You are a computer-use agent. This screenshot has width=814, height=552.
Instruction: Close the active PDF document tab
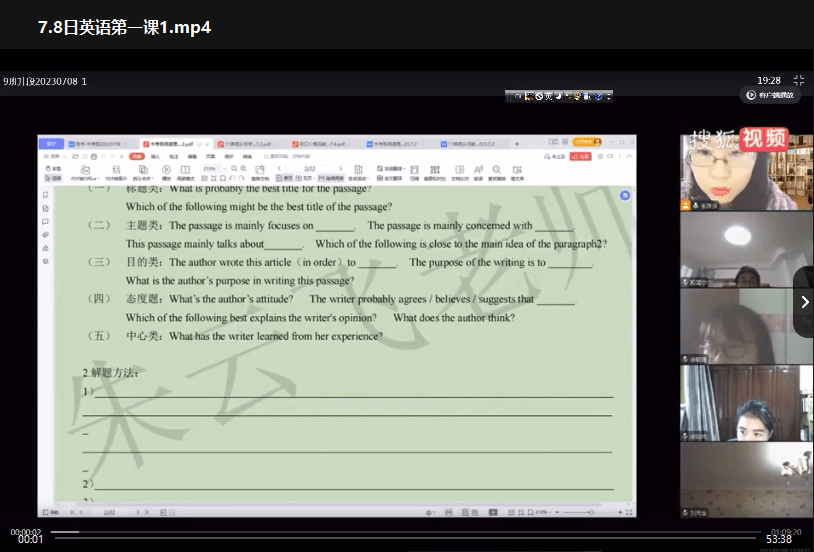[x=207, y=144]
